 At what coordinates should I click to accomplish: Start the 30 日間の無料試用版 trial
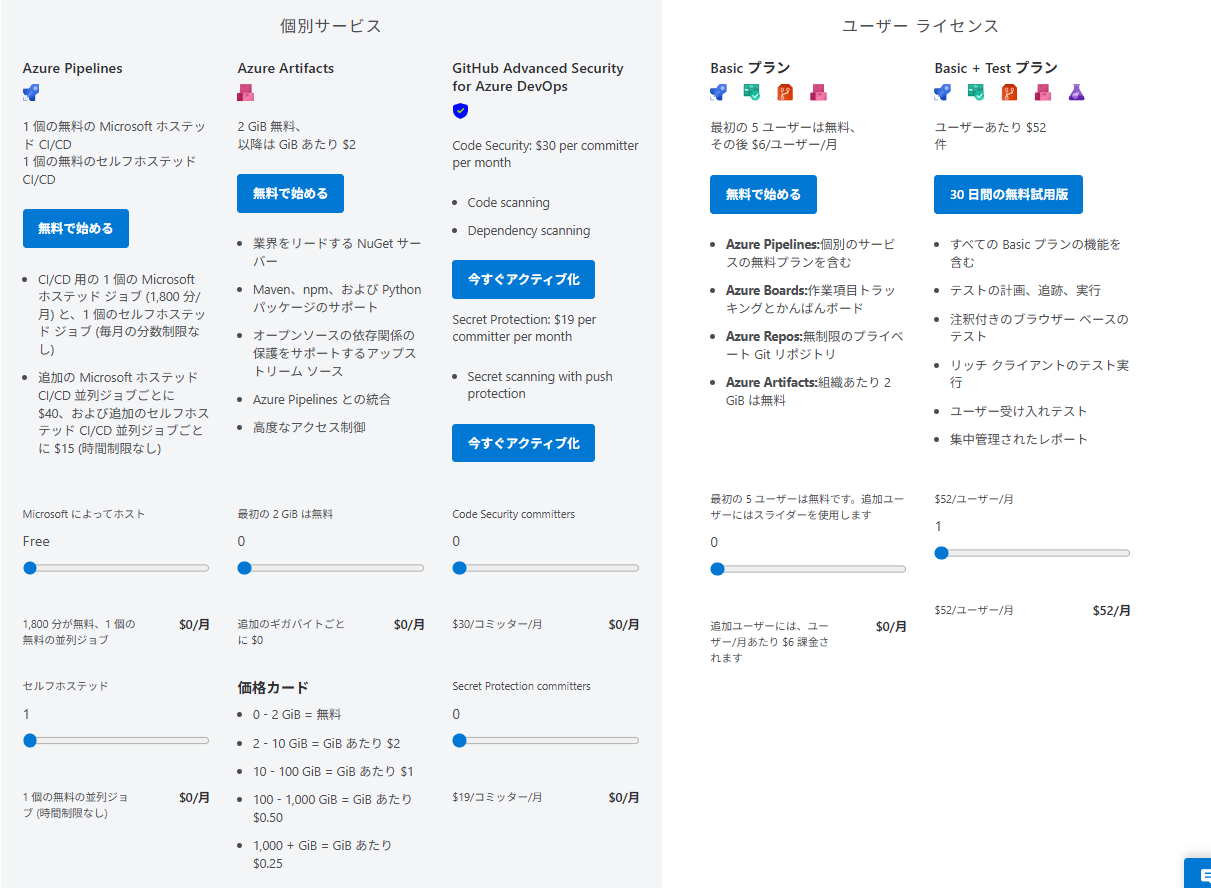(x=1008, y=194)
